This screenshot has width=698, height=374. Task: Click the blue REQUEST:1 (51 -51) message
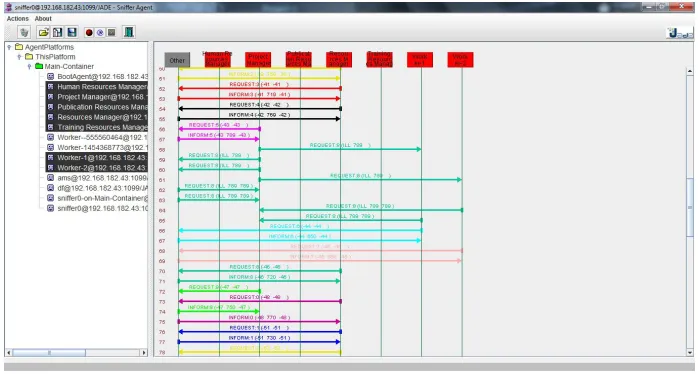pyautogui.click(x=260, y=331)
